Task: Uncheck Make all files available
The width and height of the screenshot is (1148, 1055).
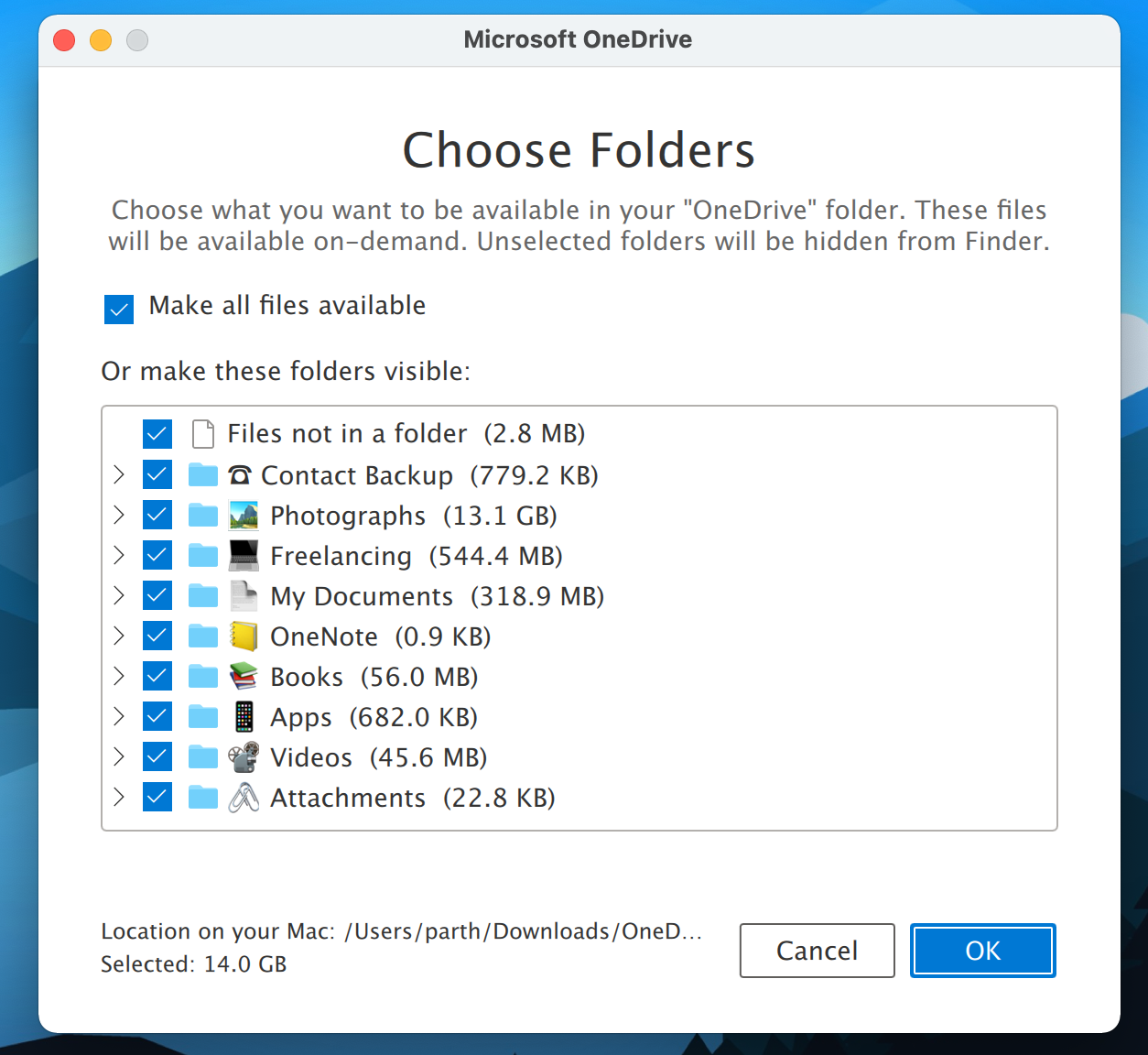Action: pos(119,310)
